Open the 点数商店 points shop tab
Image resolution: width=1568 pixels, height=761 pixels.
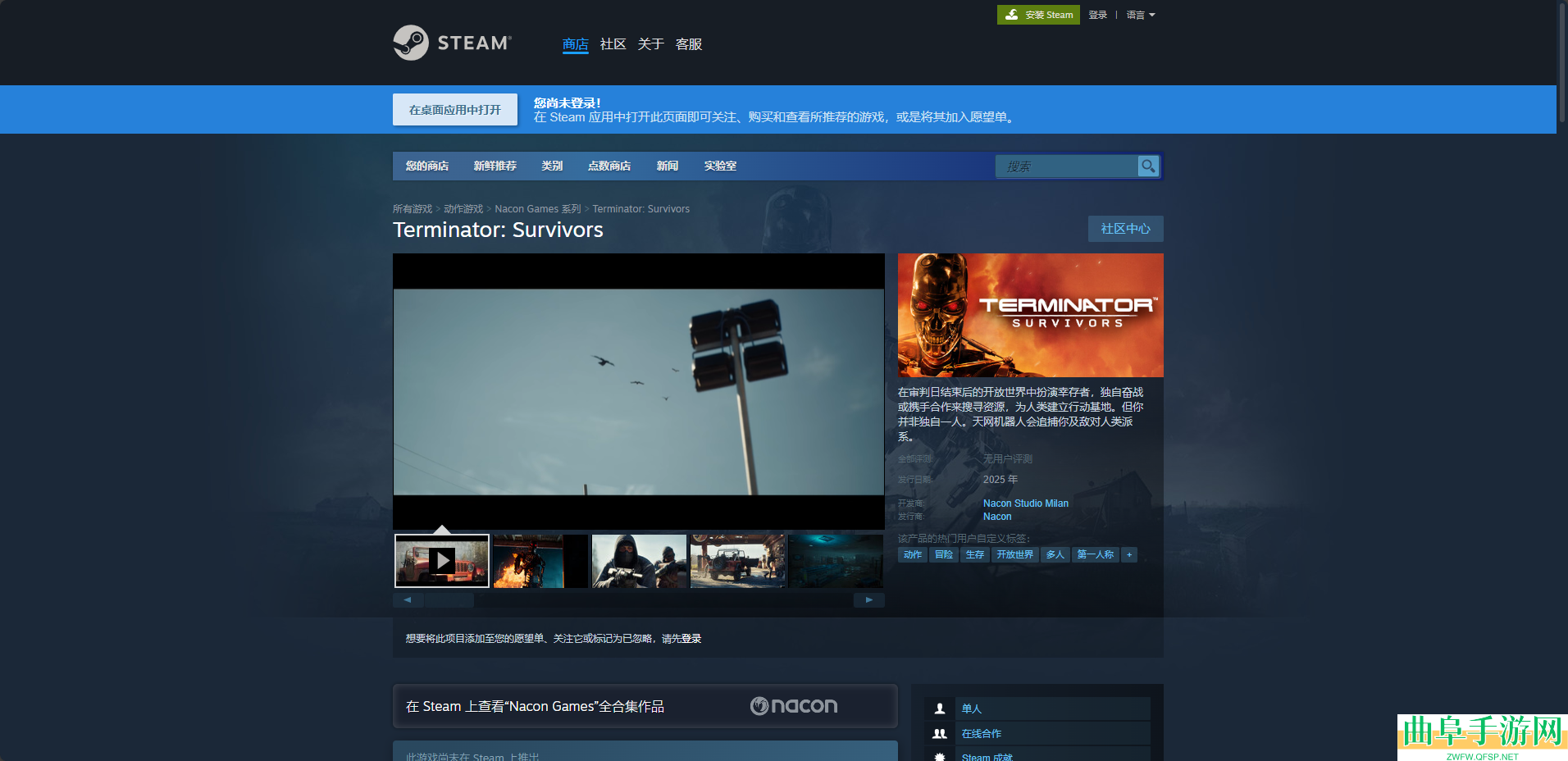point(609,166)
